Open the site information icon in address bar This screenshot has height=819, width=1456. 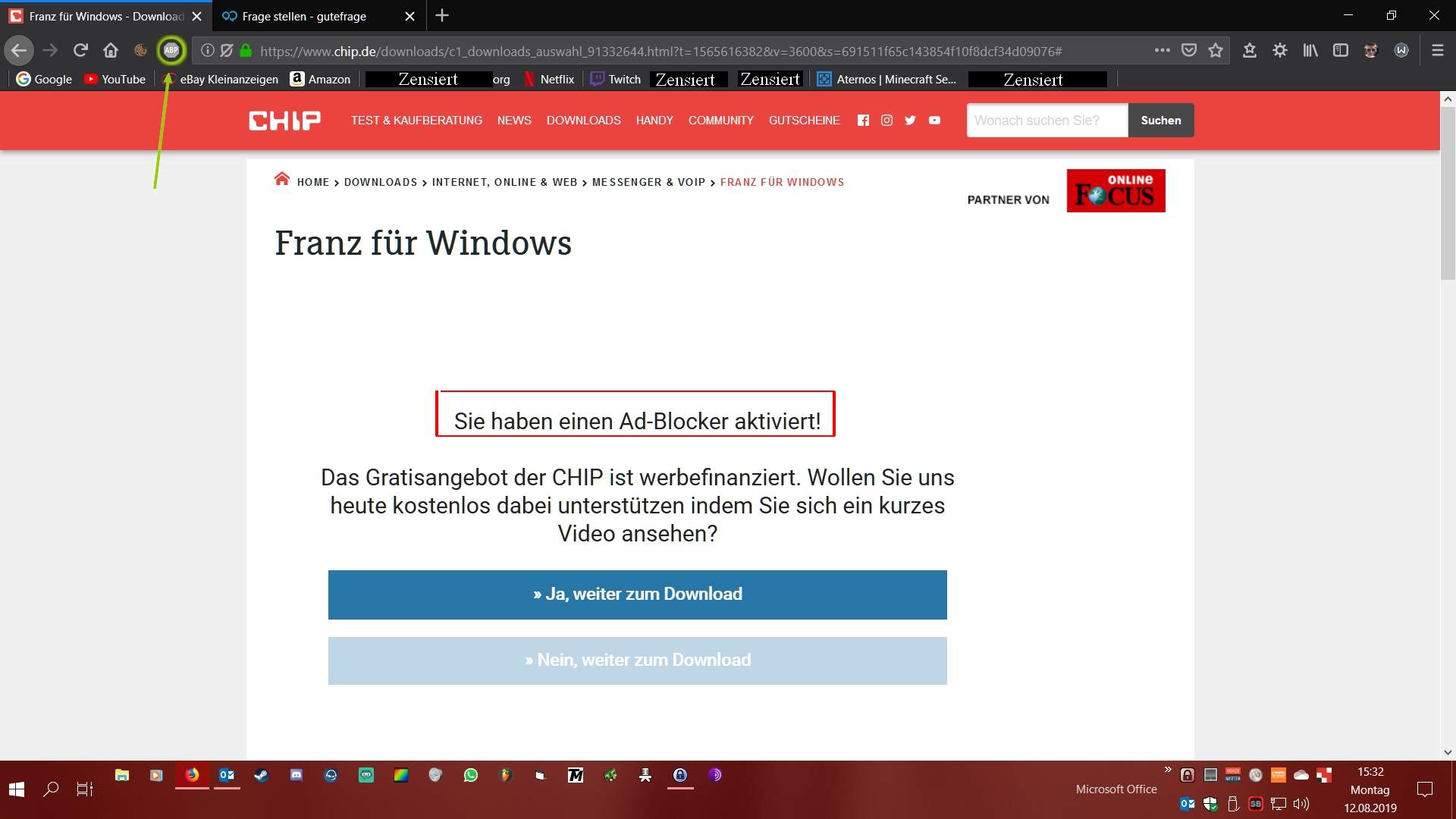(207, 51)
